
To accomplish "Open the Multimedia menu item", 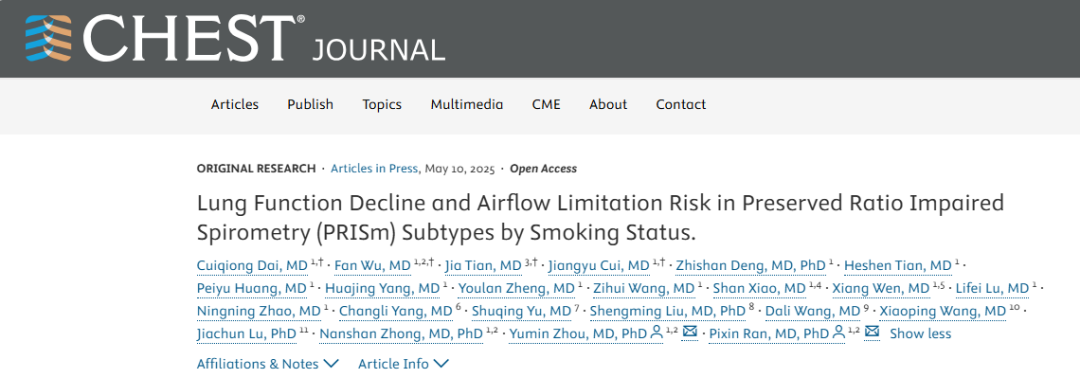I will click(x=467, y=105).
